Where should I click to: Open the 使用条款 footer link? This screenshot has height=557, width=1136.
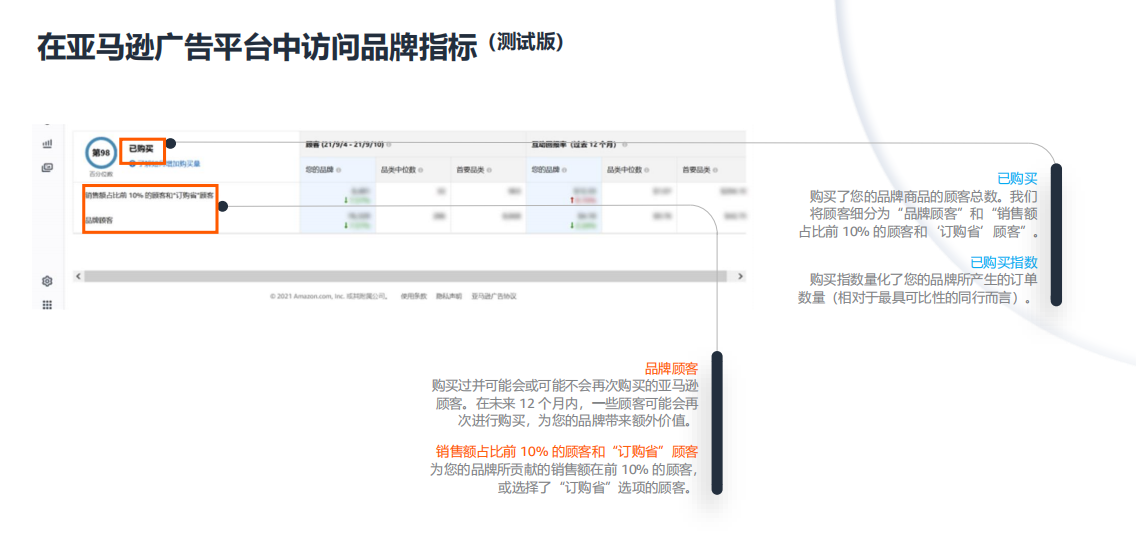pos(414,296)
